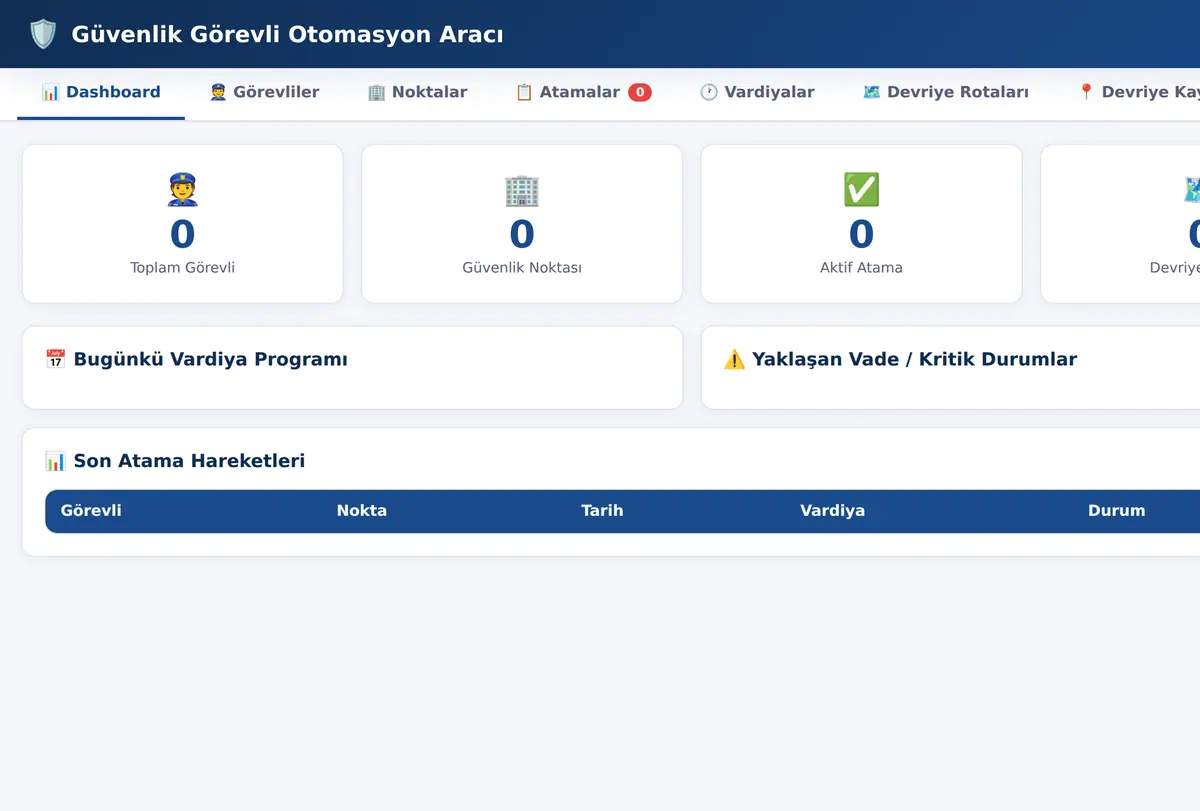Click the zero count above Aktif Atama
1200x811 pixels.
[x=861, y=234]
